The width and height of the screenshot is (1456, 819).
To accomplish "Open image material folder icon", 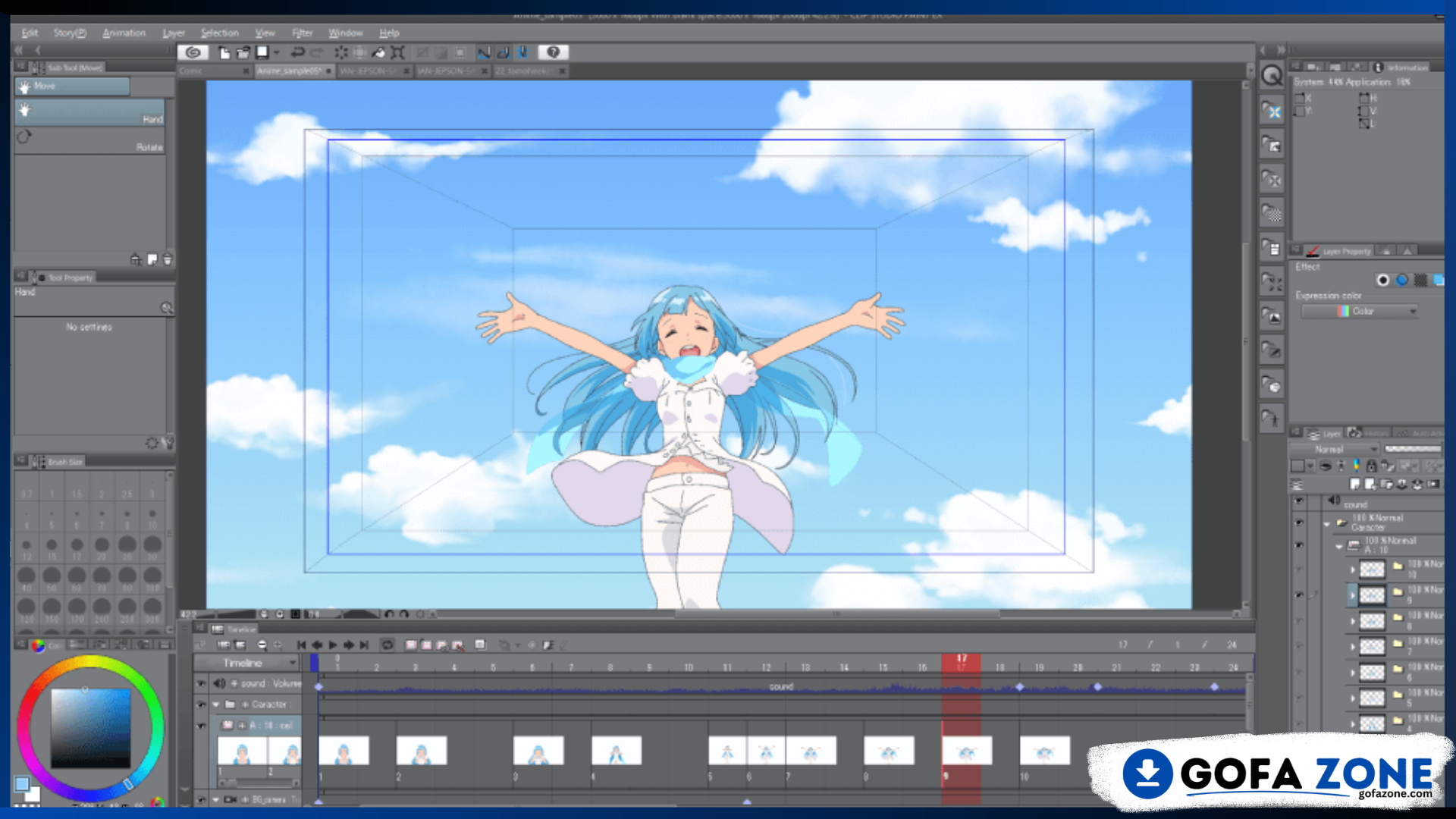I will 1272,315.
